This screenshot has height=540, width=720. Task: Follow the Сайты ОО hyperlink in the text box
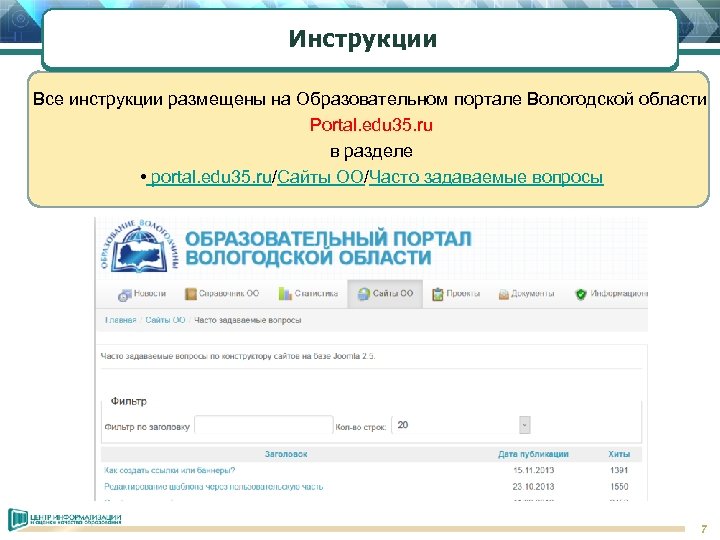[x=320, y=177]
